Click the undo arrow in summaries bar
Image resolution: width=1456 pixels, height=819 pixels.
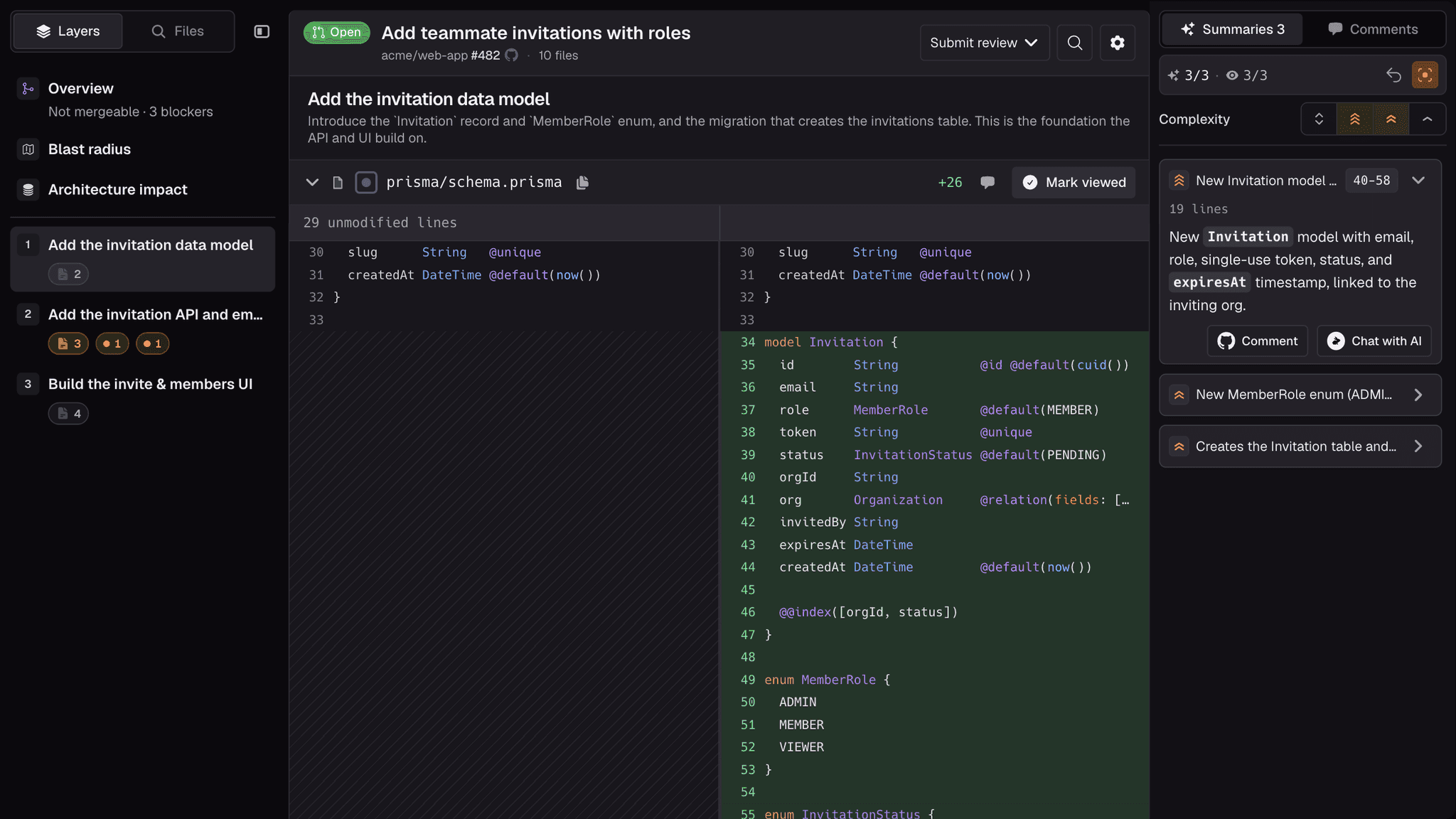point(1393,75)
